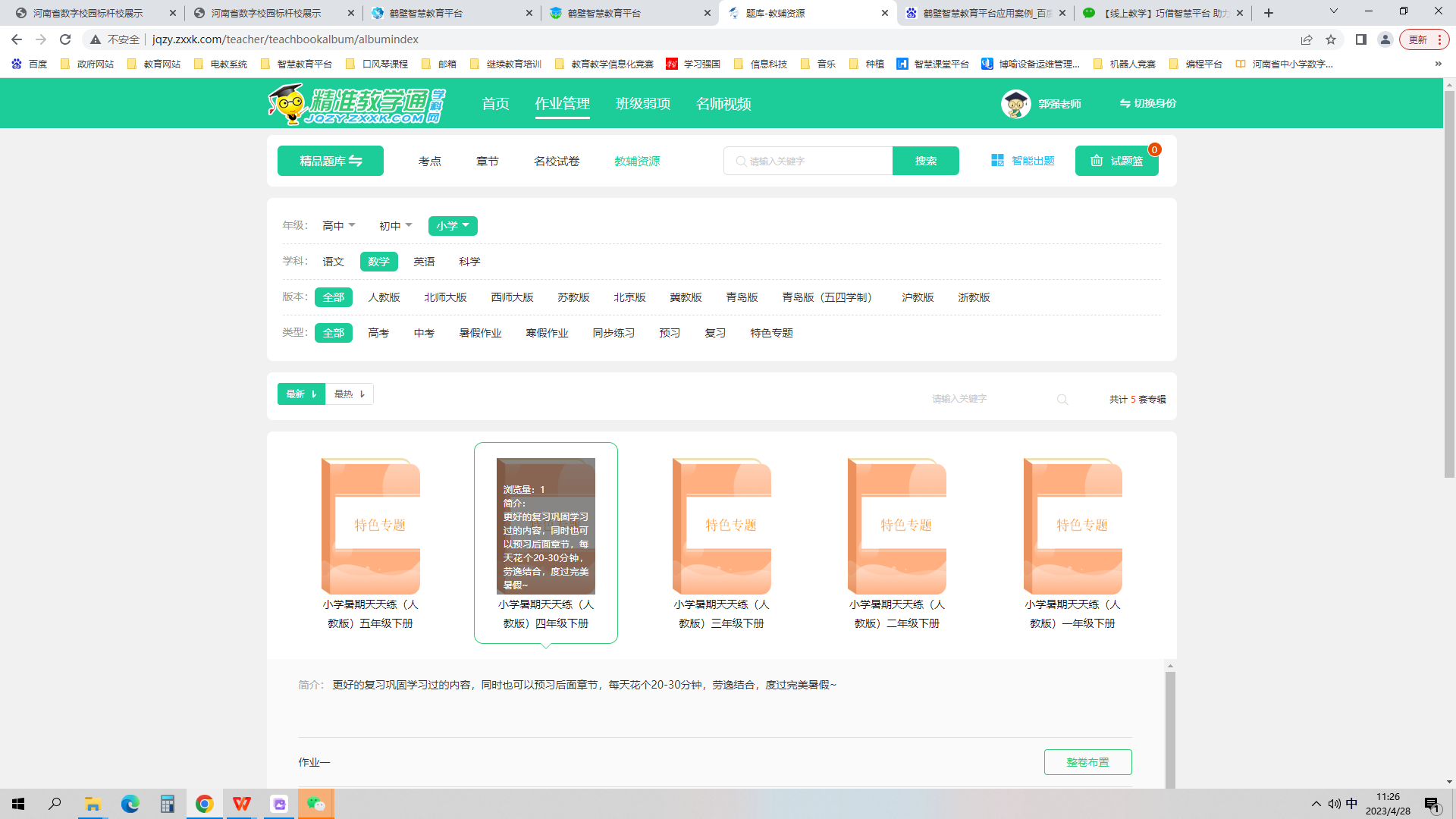Sort albums by 最热

pyautogui.click(x=350, y=394)
